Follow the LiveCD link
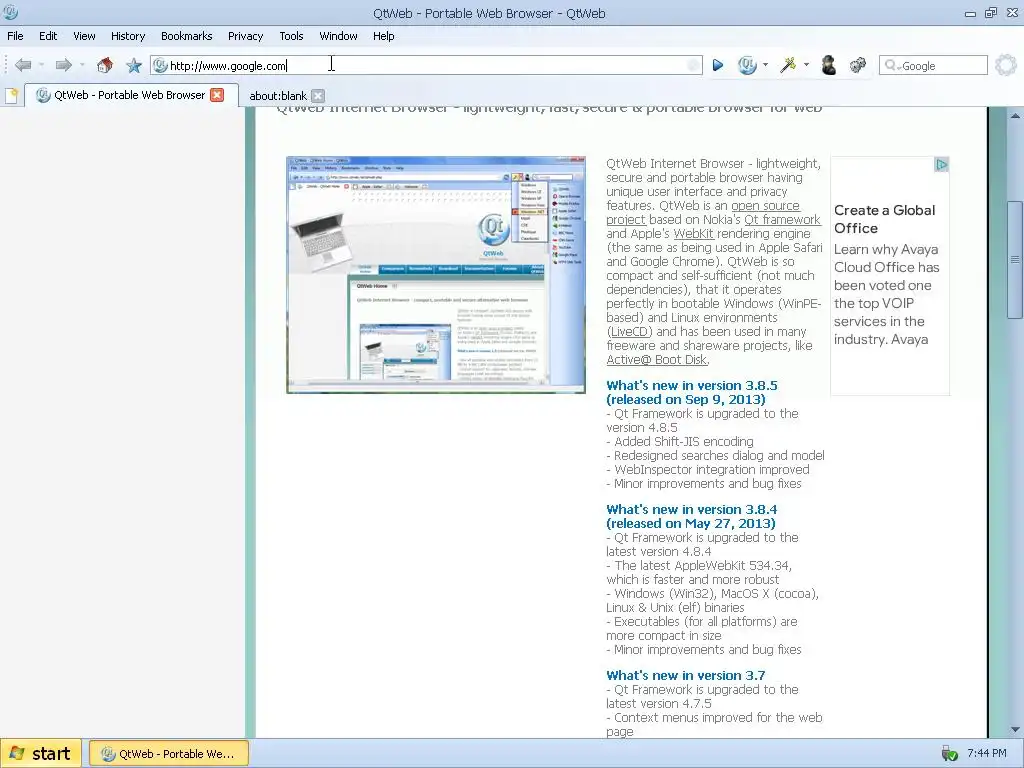Viewport: 1024px width, 768px height. (x=629, y=332)
